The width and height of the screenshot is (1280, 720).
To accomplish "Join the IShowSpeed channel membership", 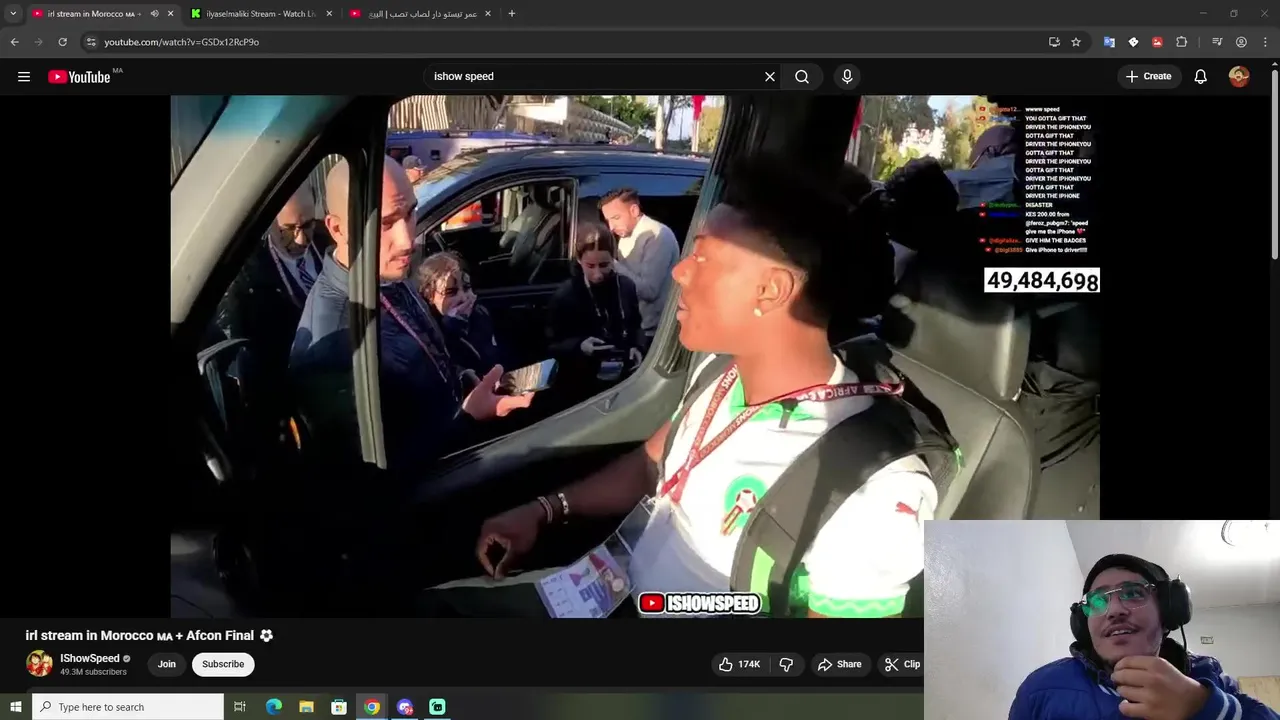I will tap(166, 664).
